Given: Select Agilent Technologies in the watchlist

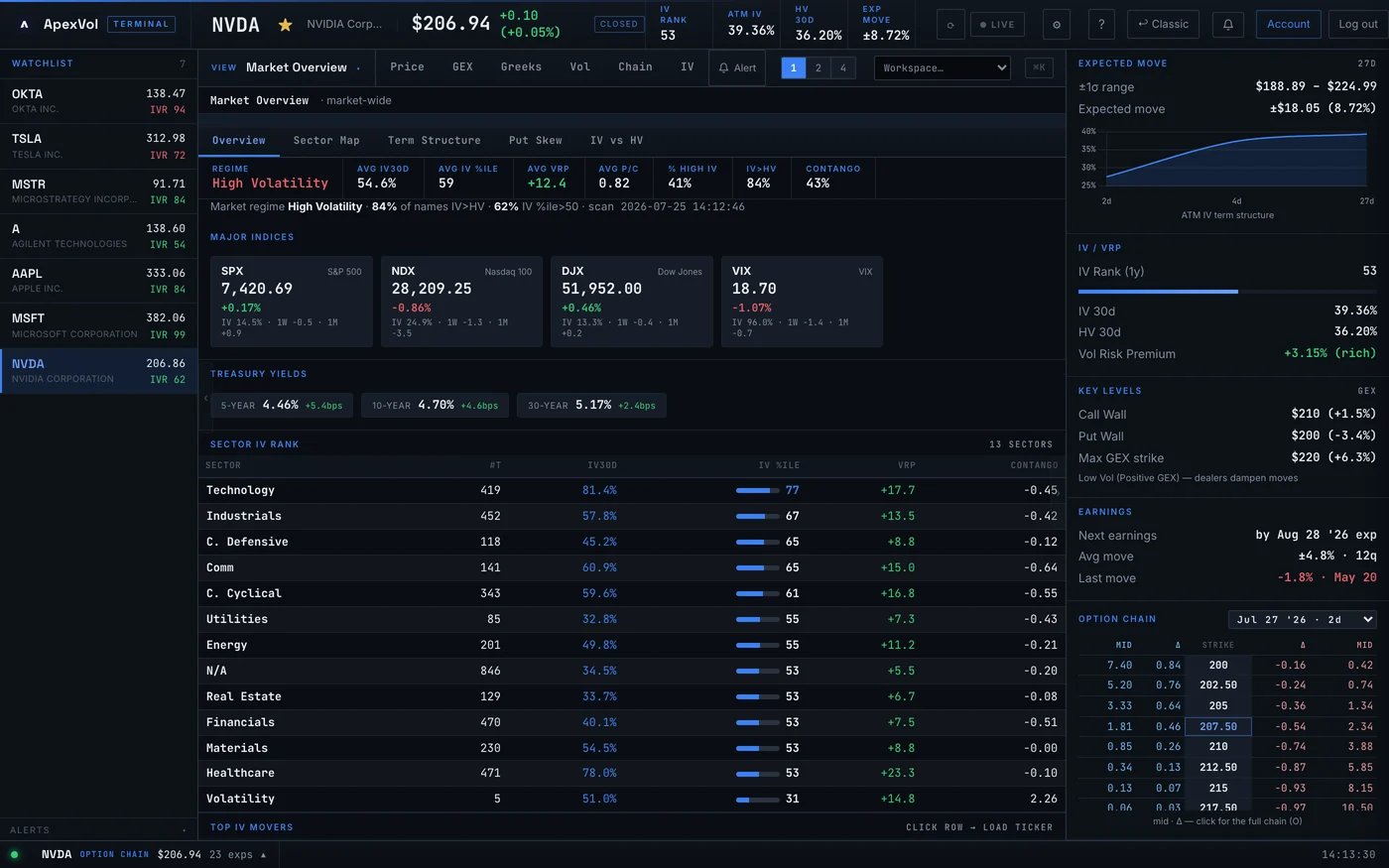Looking at the screenshot, I should click(98, 236).
